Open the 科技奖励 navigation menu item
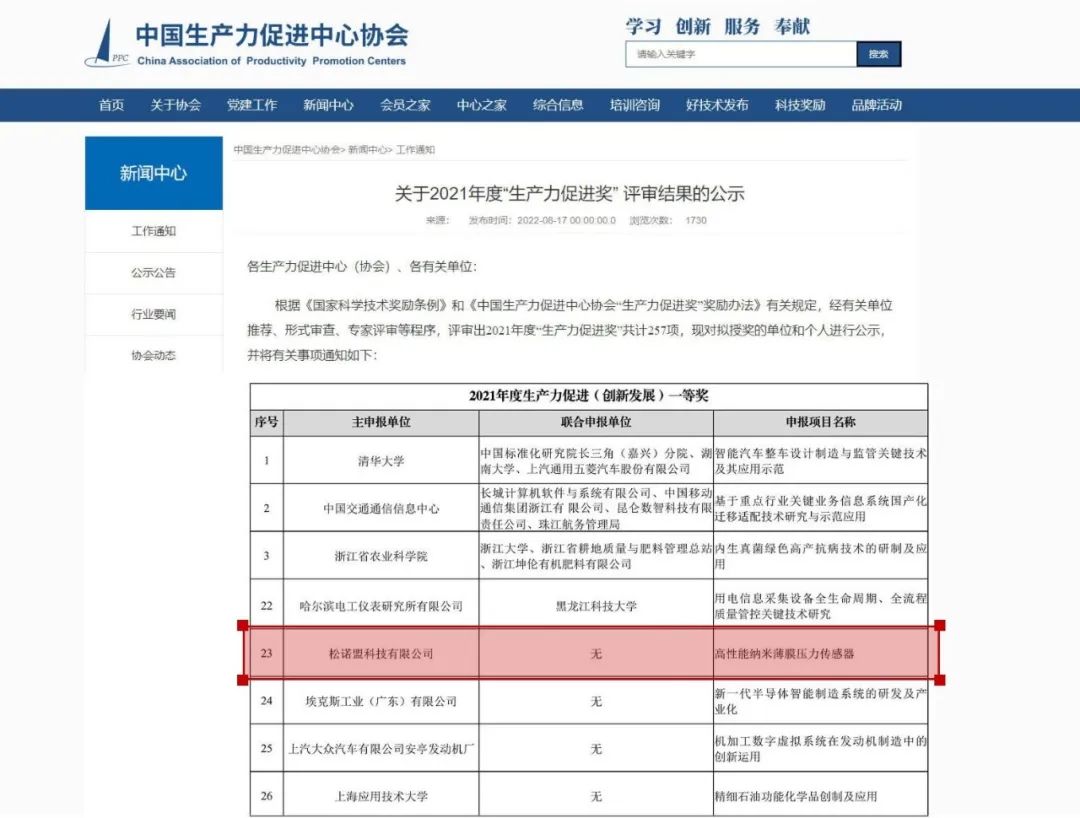Image resolution: width=1080 pixels, height=818 pixels. [800, 105]
